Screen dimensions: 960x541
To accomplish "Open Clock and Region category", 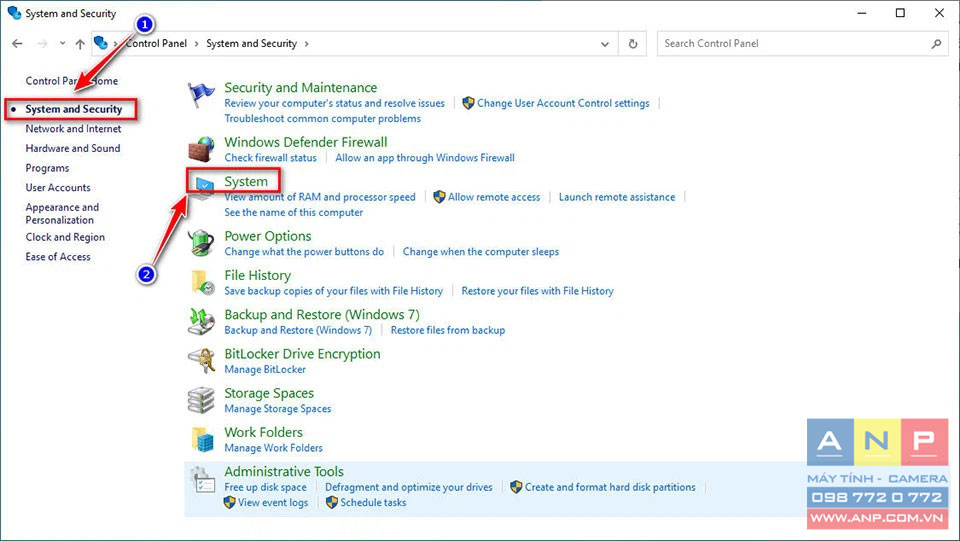I will click(65, 237).
